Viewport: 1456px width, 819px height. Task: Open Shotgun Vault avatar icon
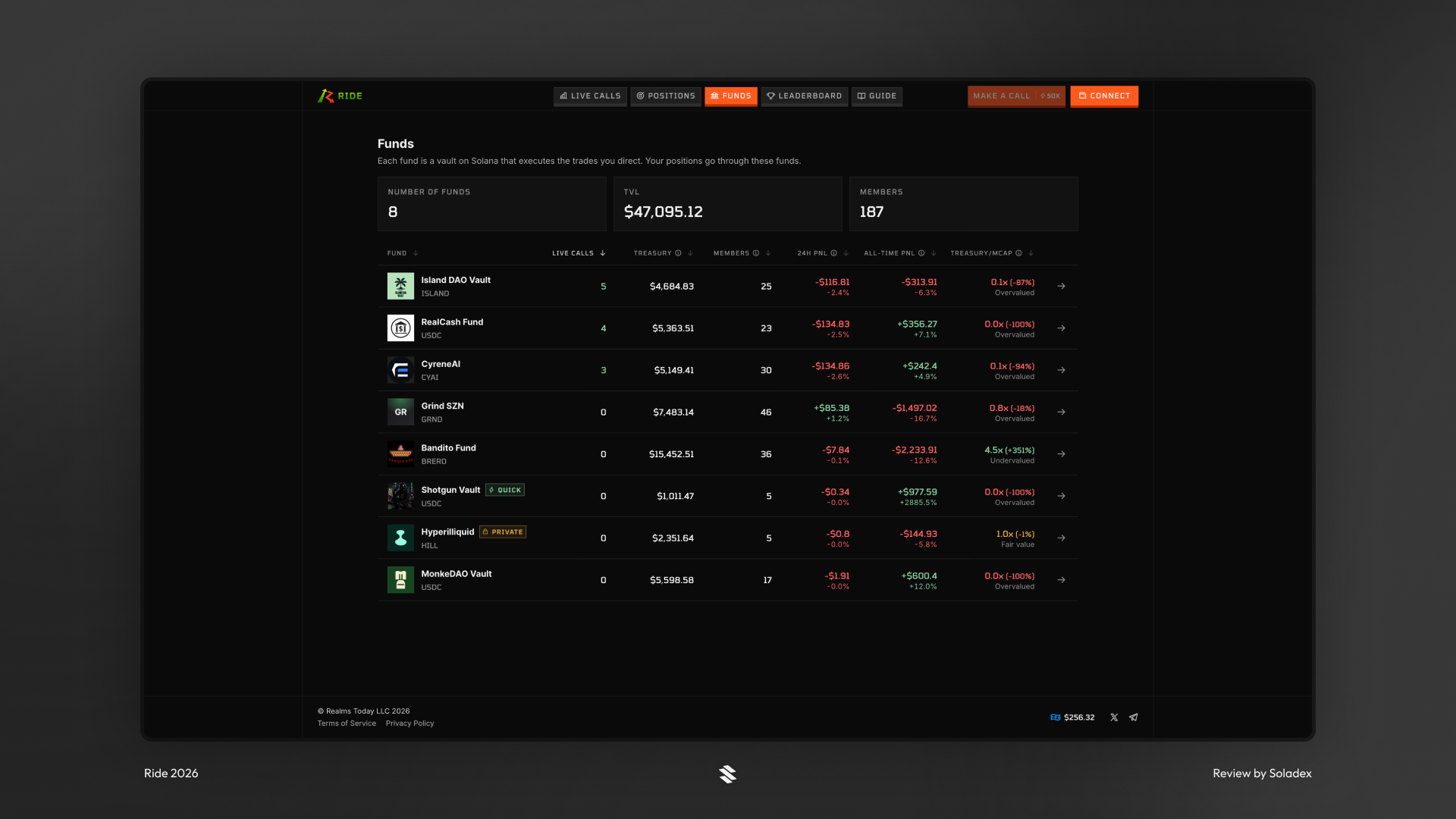click(400, 496)
